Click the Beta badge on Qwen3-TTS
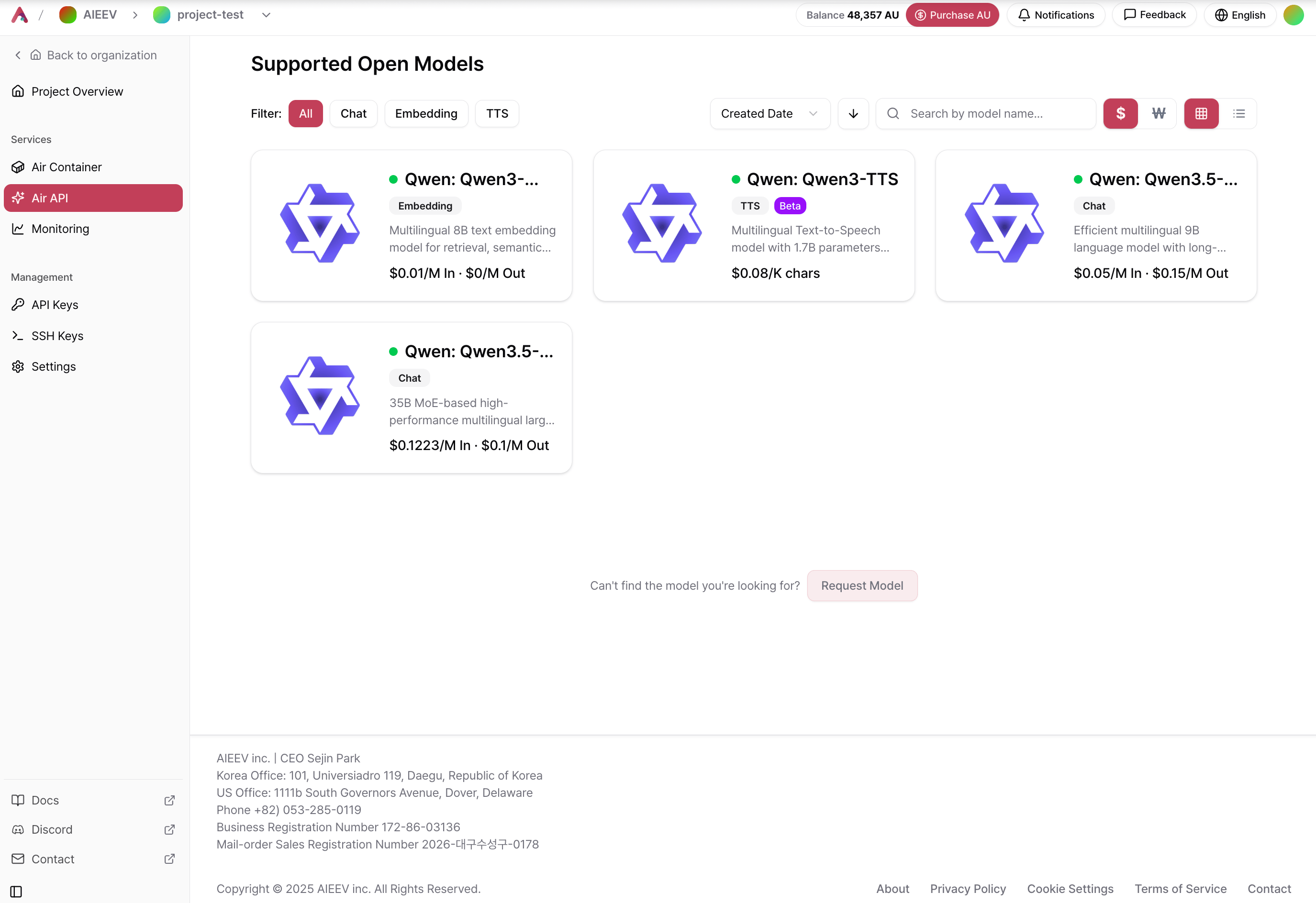 [790, 206]
